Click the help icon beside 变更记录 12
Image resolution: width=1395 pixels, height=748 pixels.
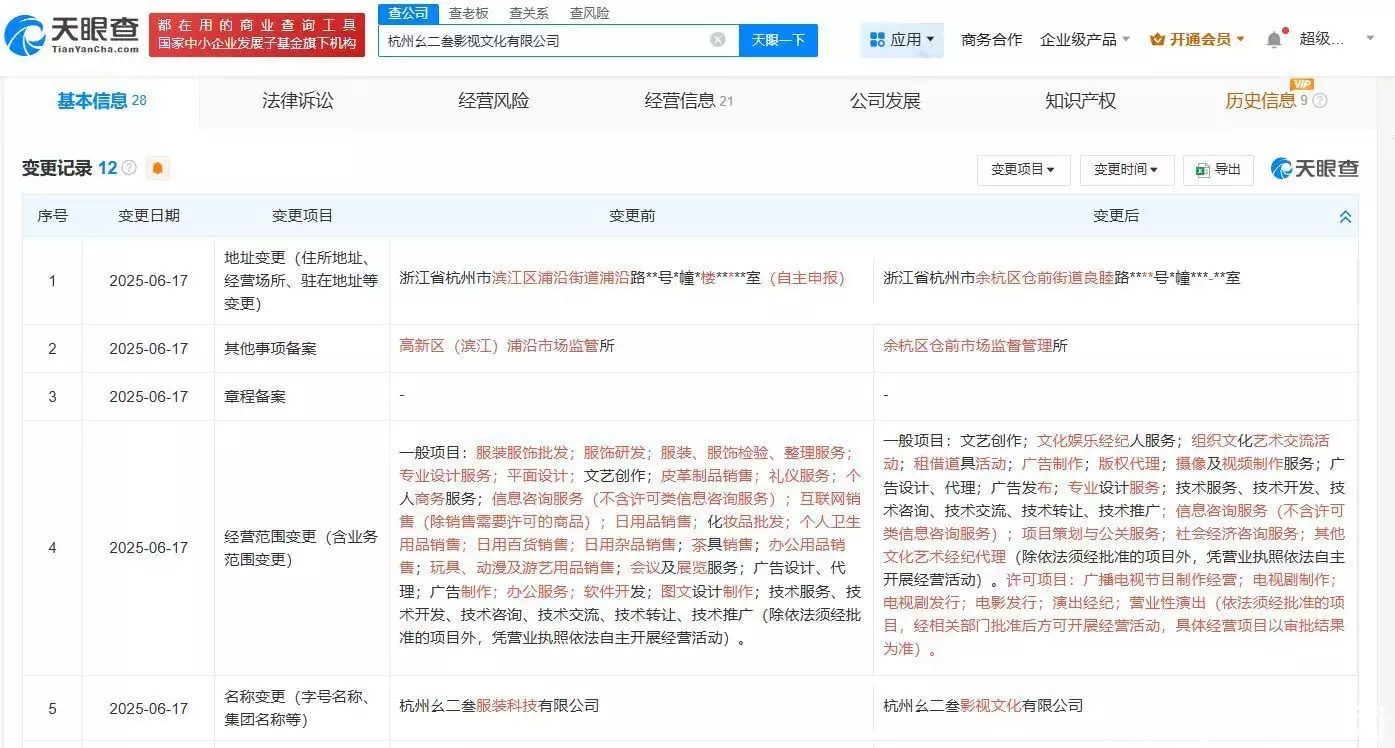point(129,168)
